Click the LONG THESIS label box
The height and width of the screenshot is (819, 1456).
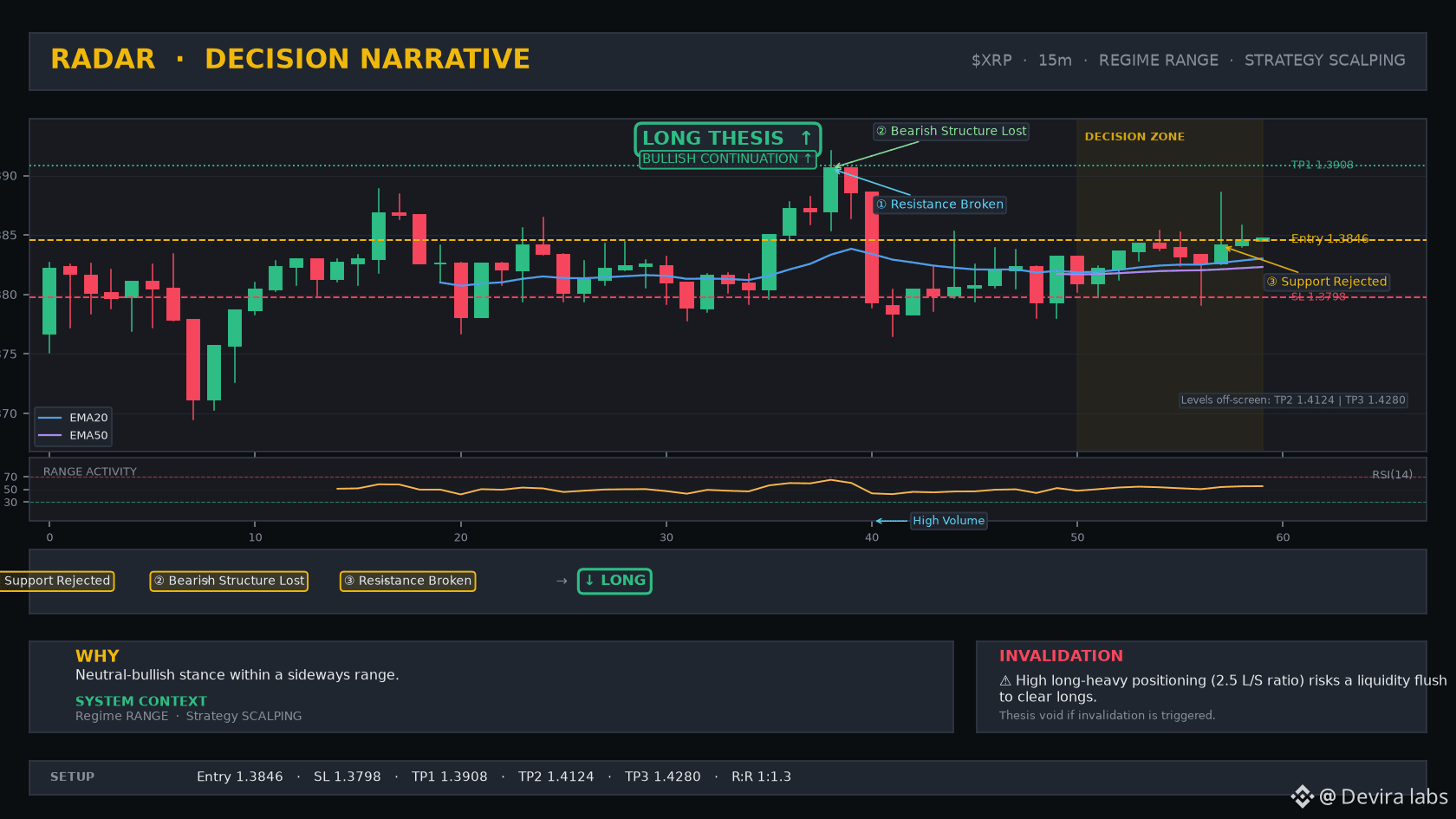[x=727, y=139]
